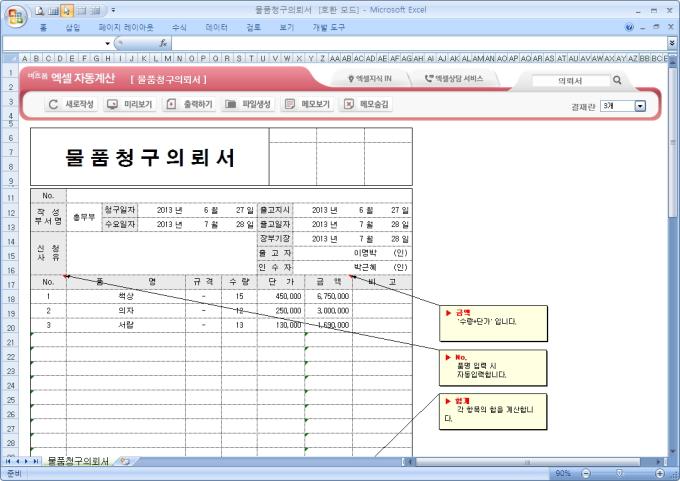Click the 의뢰서 search input field

571,80
